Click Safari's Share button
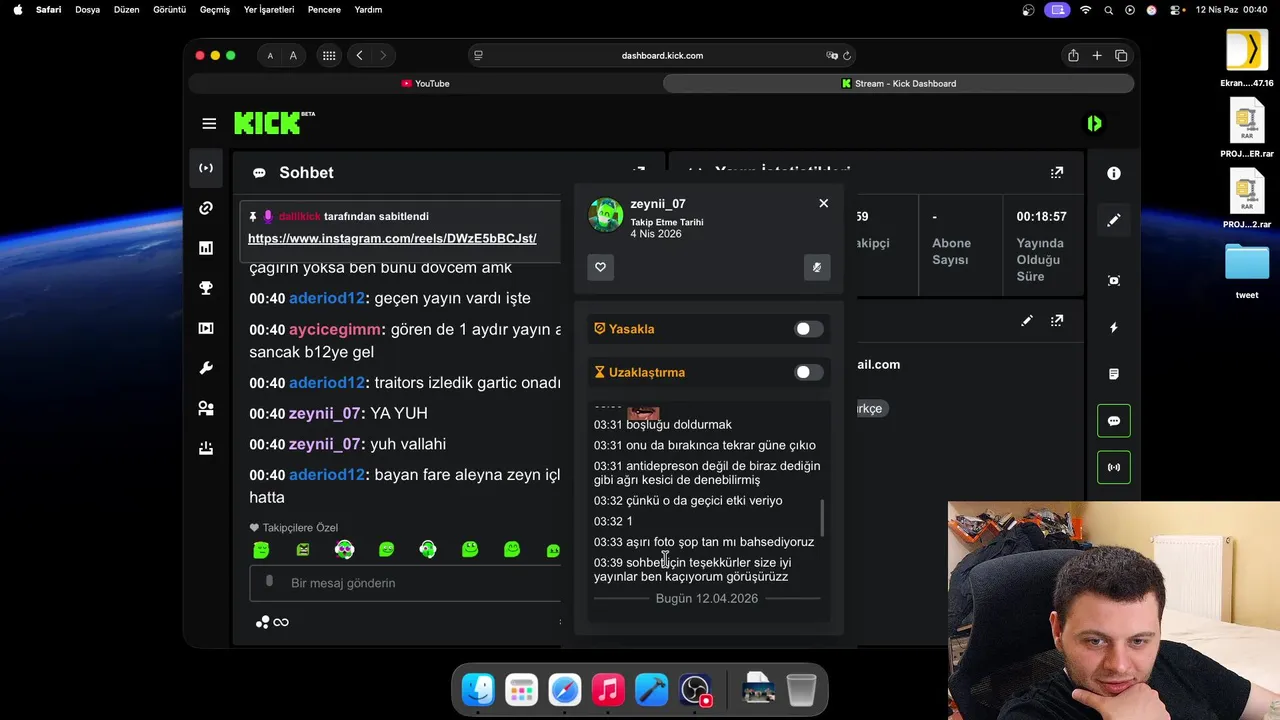Viewport: 1280px width, 720px height. tap(1073, 56)
